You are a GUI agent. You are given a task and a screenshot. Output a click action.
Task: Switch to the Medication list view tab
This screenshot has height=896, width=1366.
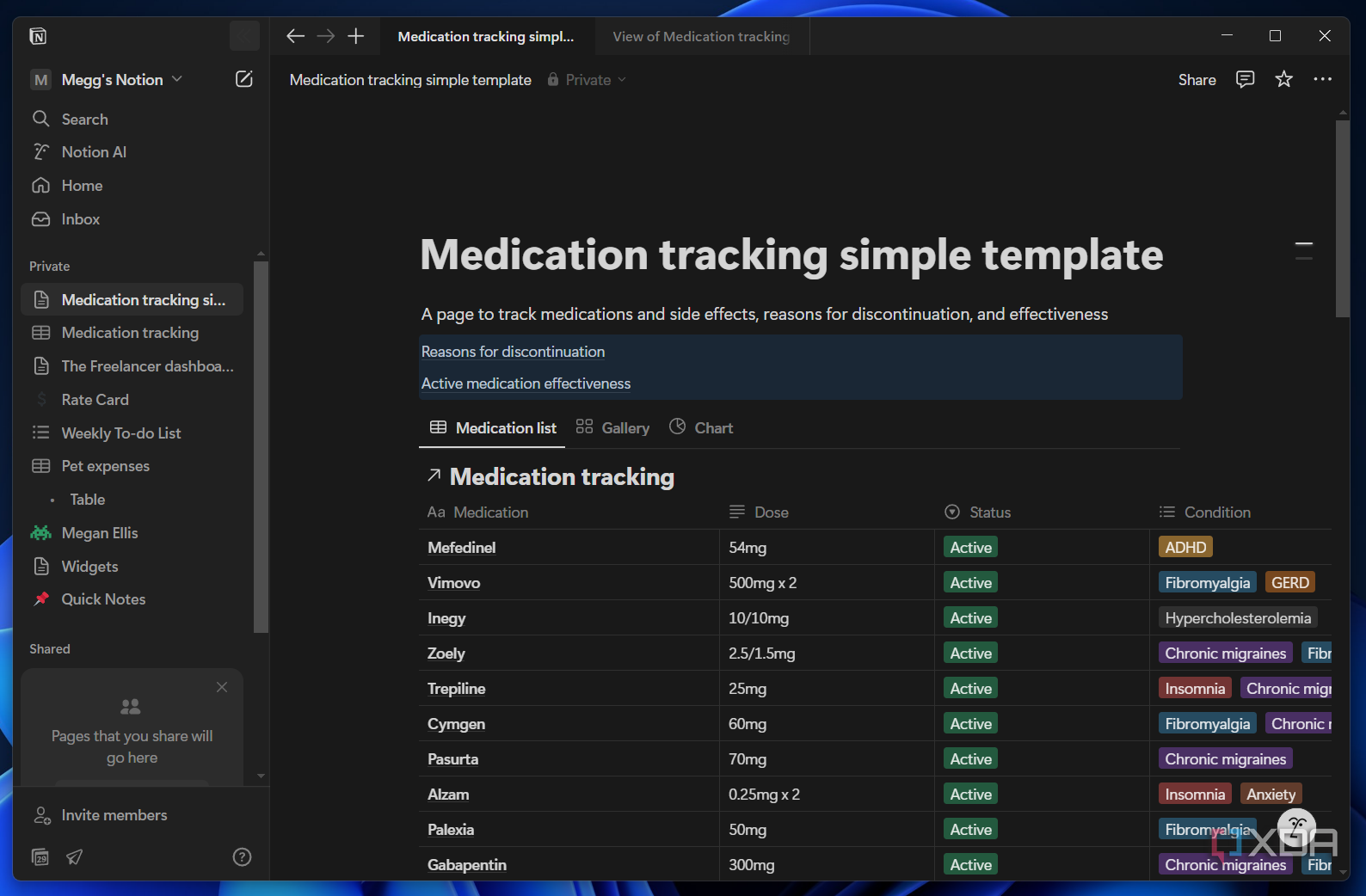pyautogui.click(x=493, y=428)
